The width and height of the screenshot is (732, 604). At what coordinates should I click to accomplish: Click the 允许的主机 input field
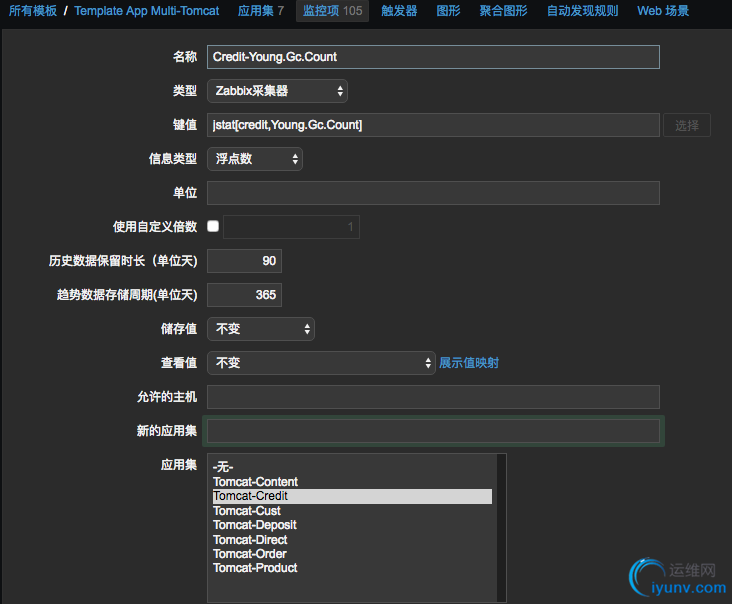tap(433, 397)
